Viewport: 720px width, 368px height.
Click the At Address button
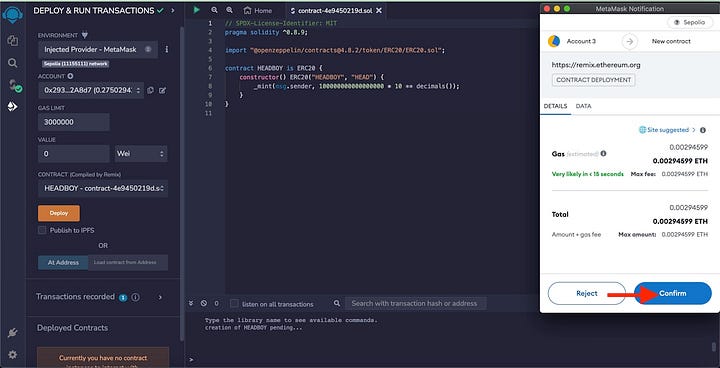coord(63,262)
